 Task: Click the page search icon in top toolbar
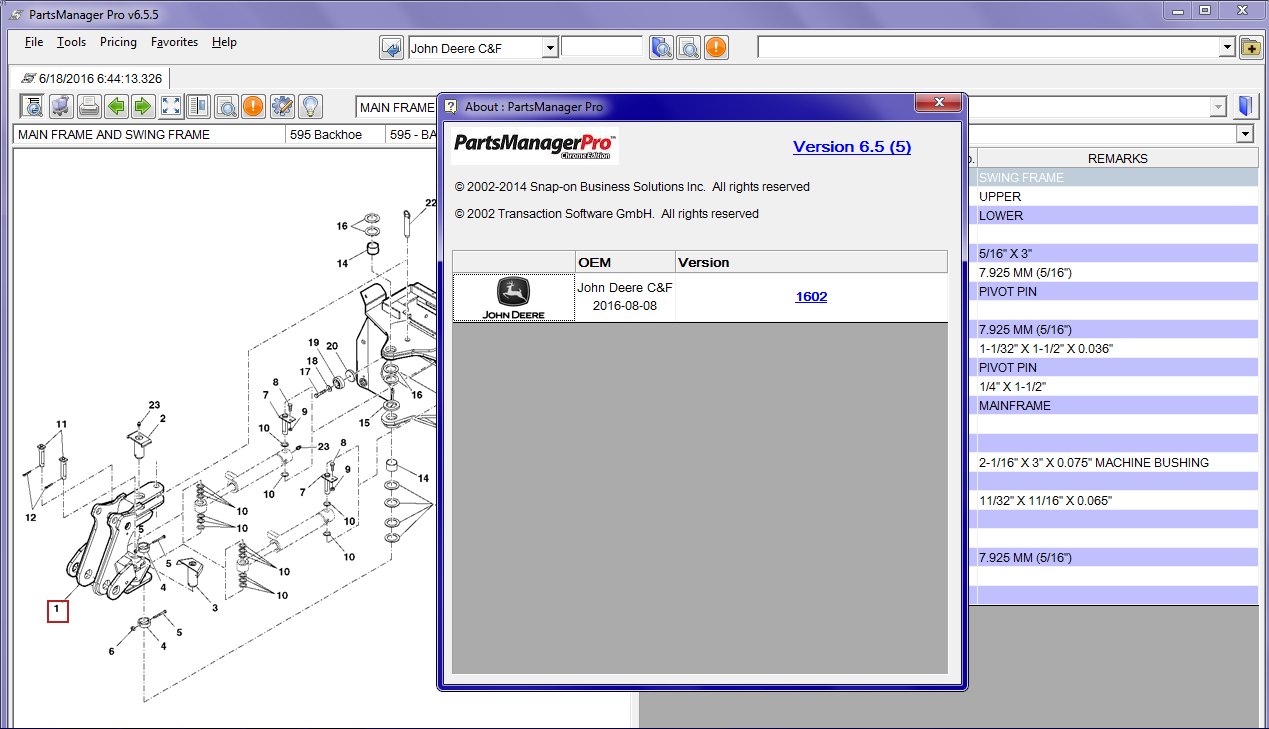[688, 47]
